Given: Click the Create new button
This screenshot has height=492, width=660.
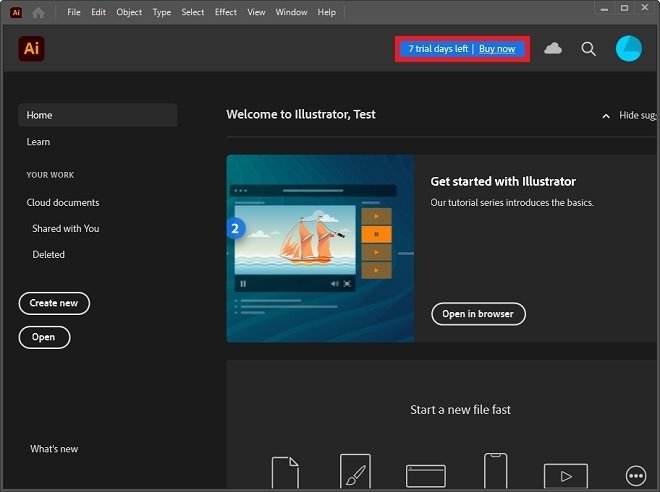Looking at the screenshot, I should click(54, 303).
